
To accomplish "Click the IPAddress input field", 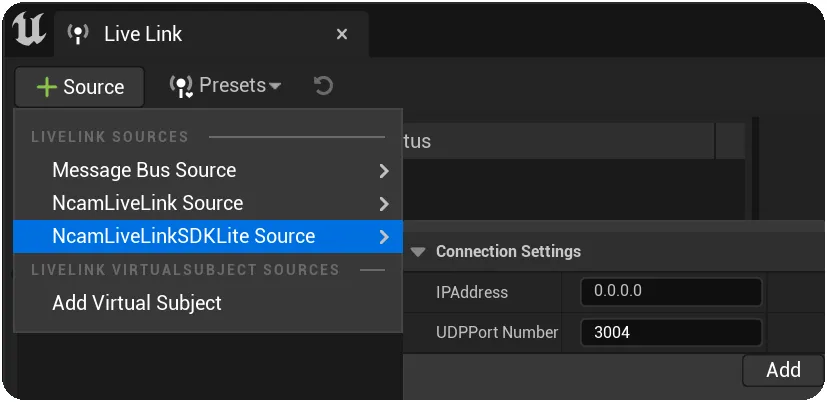I will click(x=671, y=292).
